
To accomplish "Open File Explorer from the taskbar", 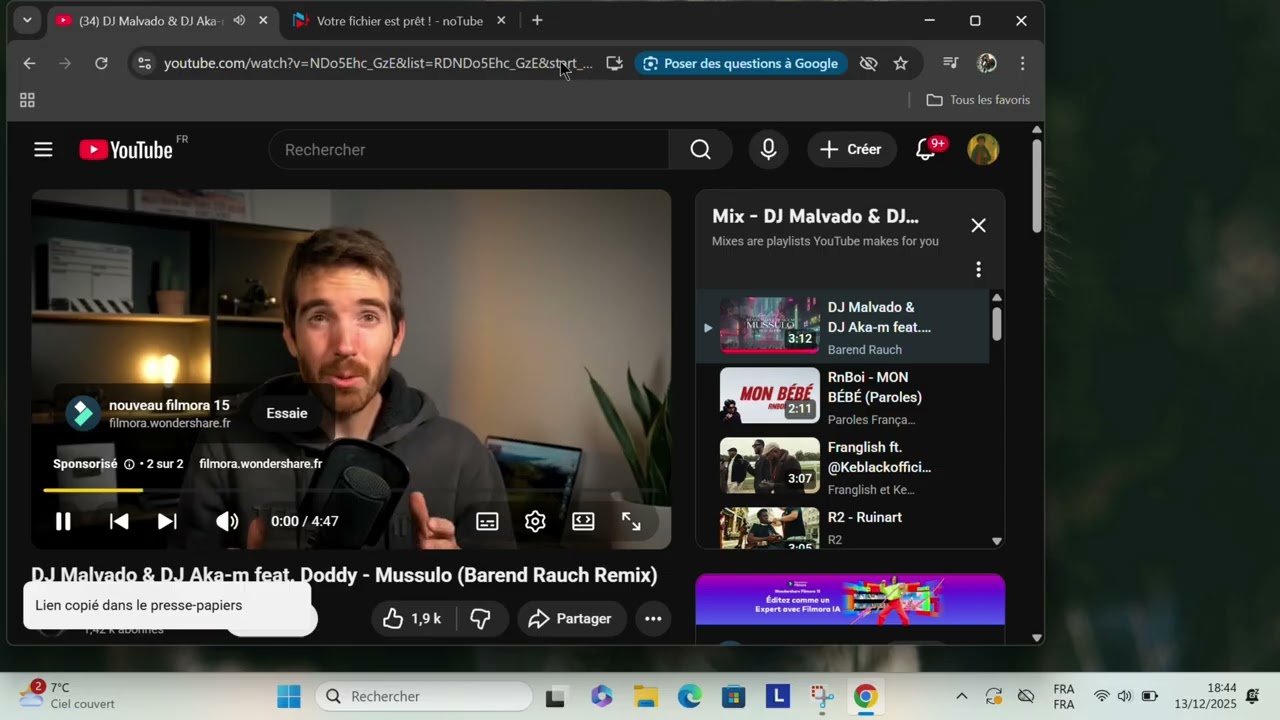I will click(x=645, y=696).
